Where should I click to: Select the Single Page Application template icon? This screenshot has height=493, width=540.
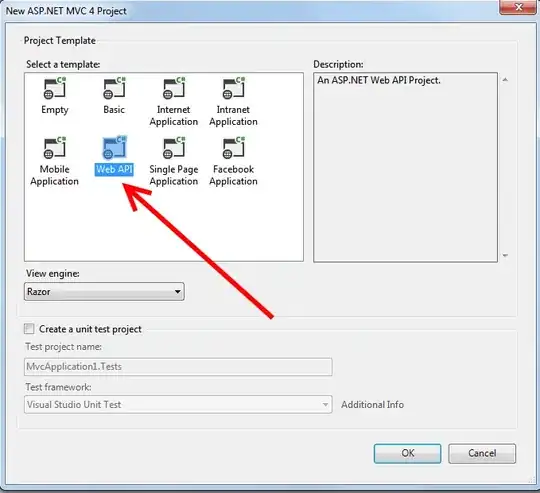[174, 148]
